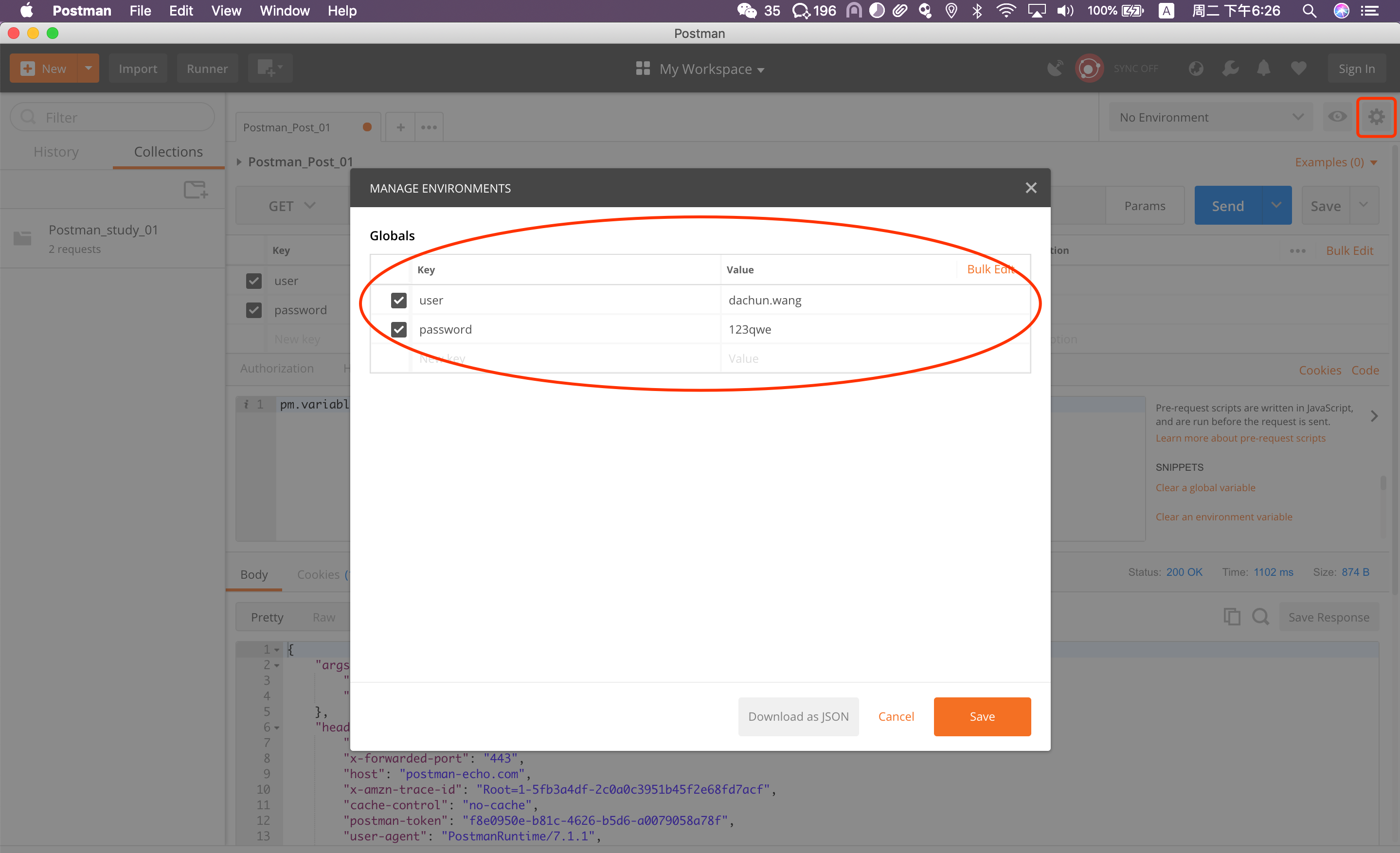Open the Edit menu
The width and height of the screenshot is (1400, 853).
click(180, 11)
